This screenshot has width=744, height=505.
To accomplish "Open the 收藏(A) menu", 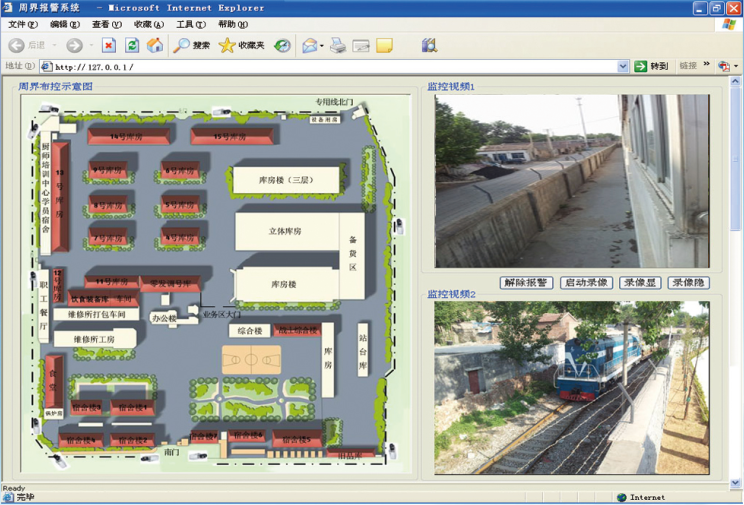I will tap(149, 24).
